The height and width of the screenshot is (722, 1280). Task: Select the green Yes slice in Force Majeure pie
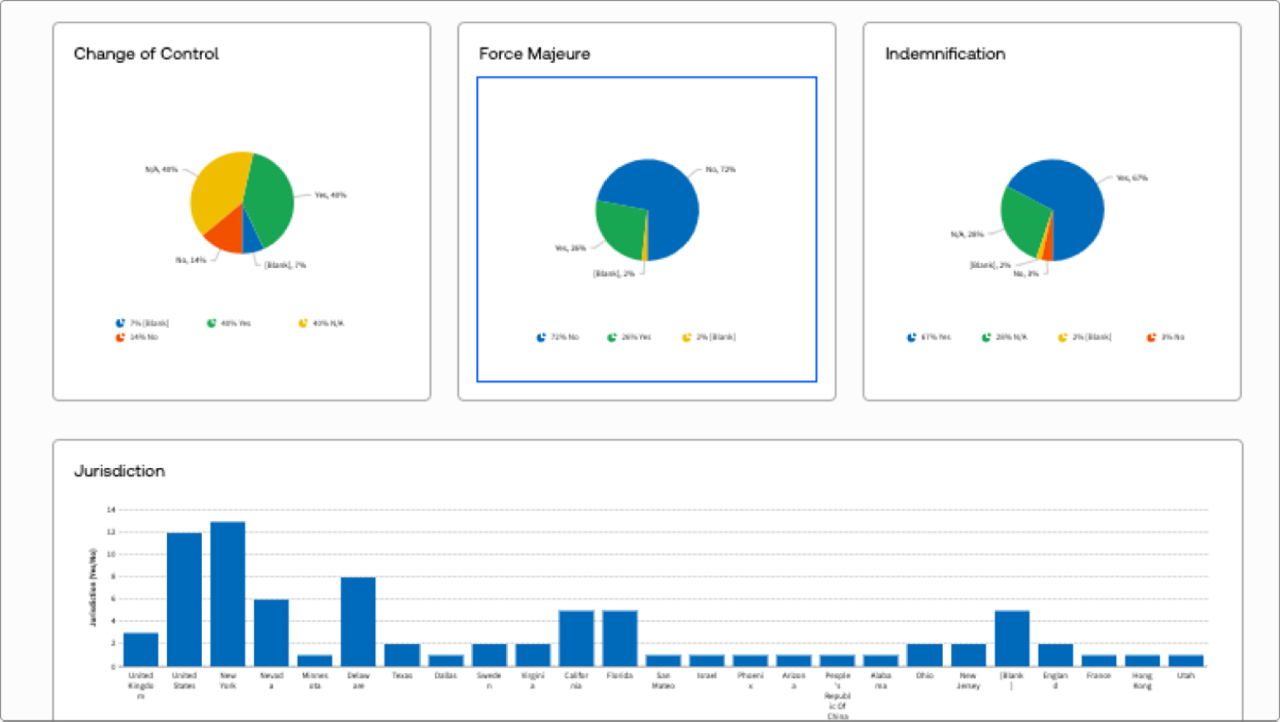pos(620,225)
